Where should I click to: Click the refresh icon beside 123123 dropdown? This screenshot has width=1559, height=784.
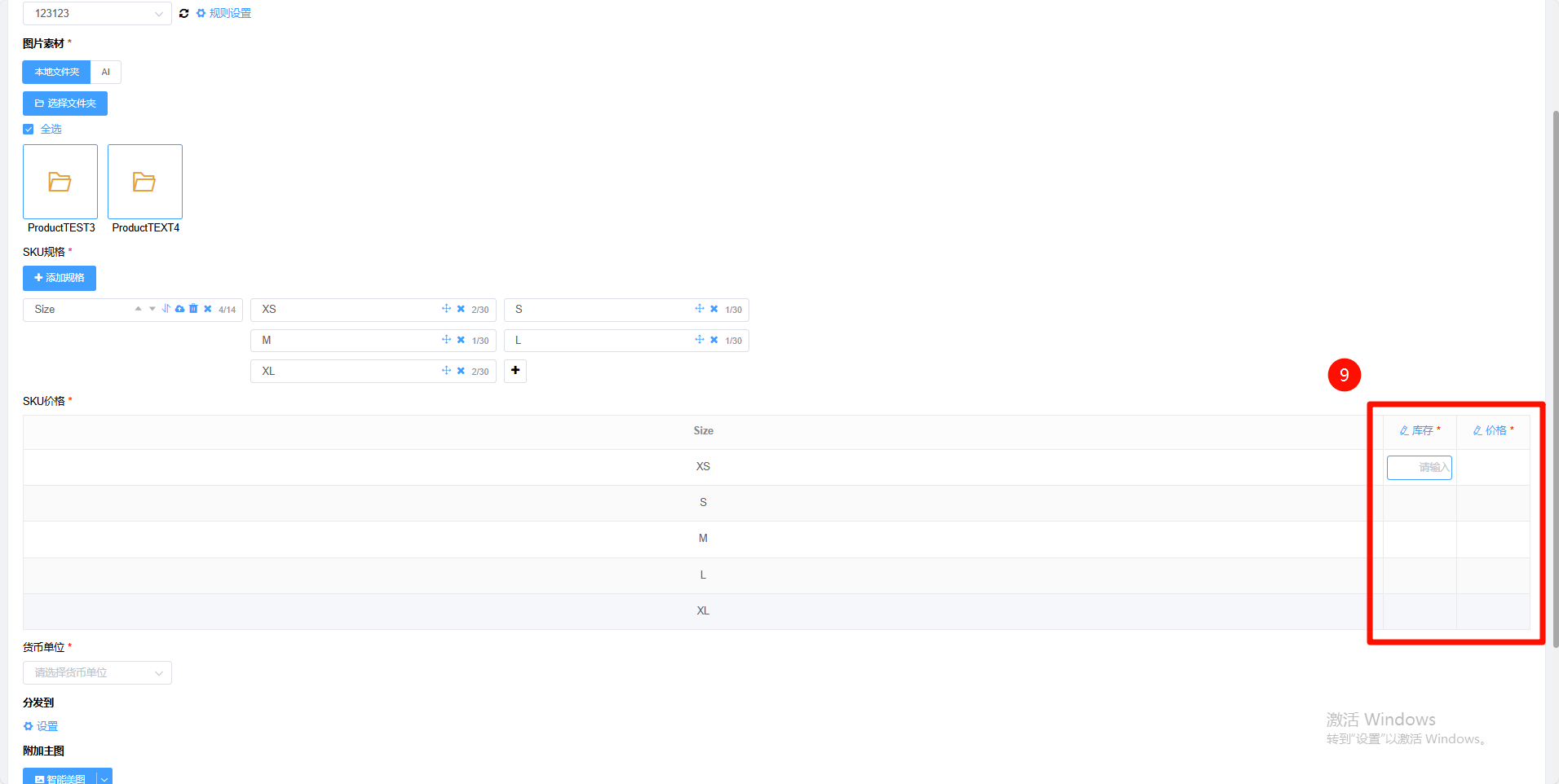(x=183, y=14)
